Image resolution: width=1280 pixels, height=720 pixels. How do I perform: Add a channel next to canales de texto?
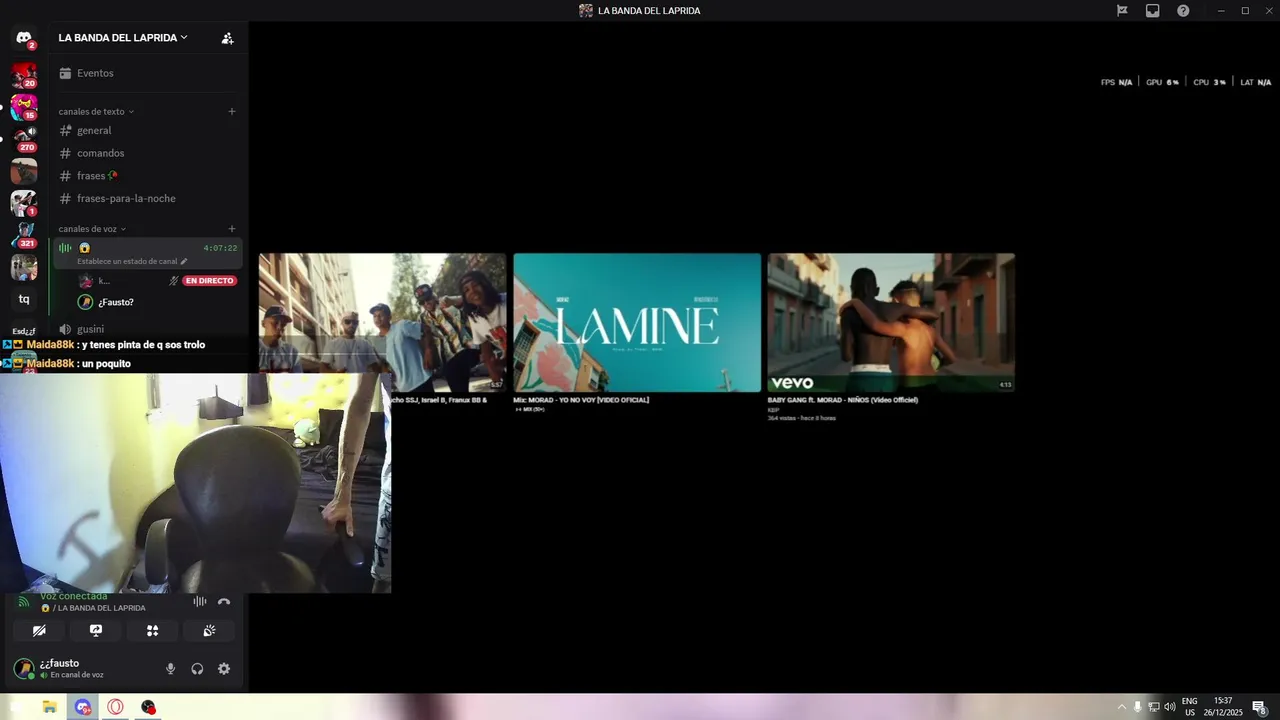click(x=232, y=111)
